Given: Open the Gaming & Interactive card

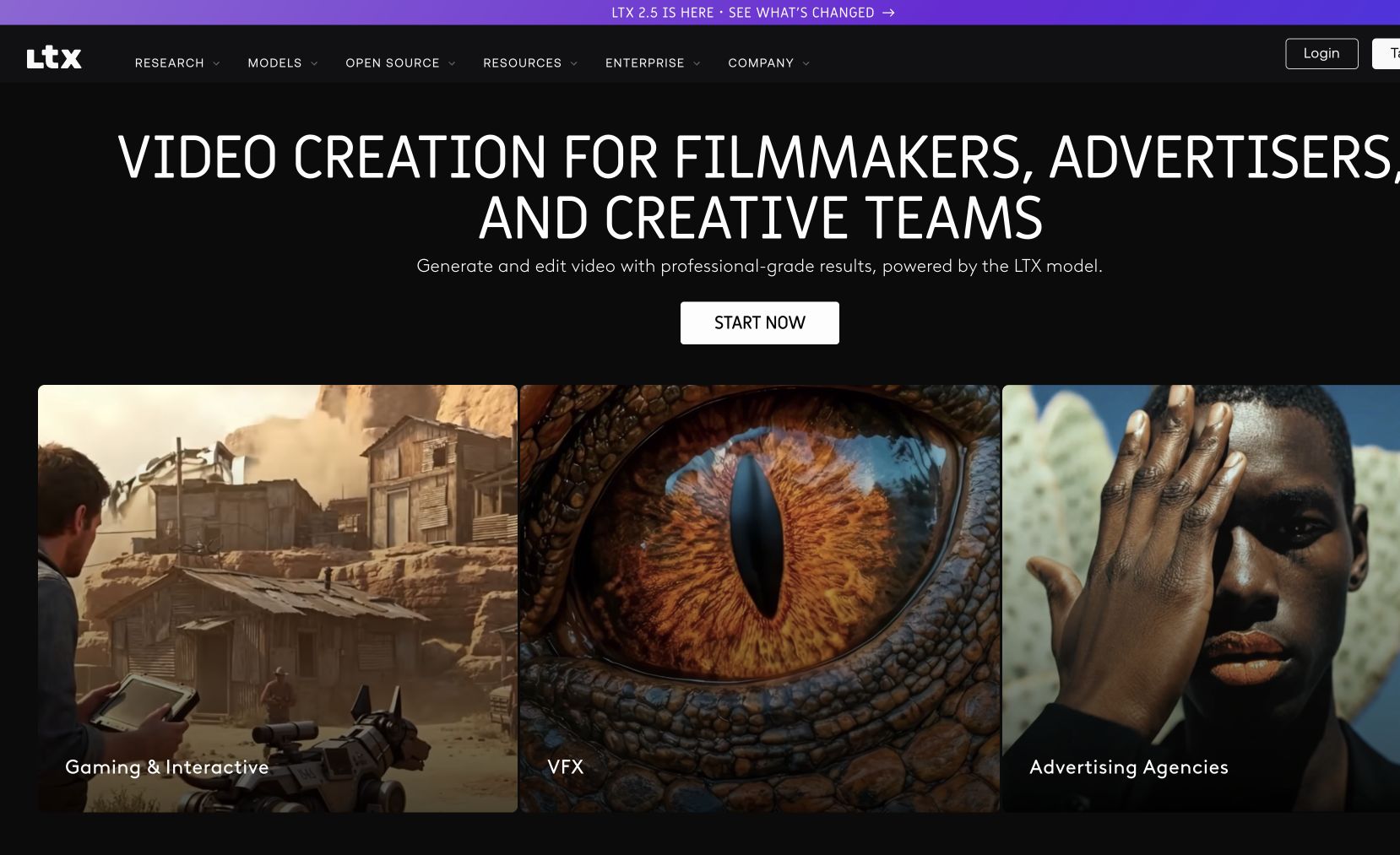Looking at the screenshot, I should [278, 598].
